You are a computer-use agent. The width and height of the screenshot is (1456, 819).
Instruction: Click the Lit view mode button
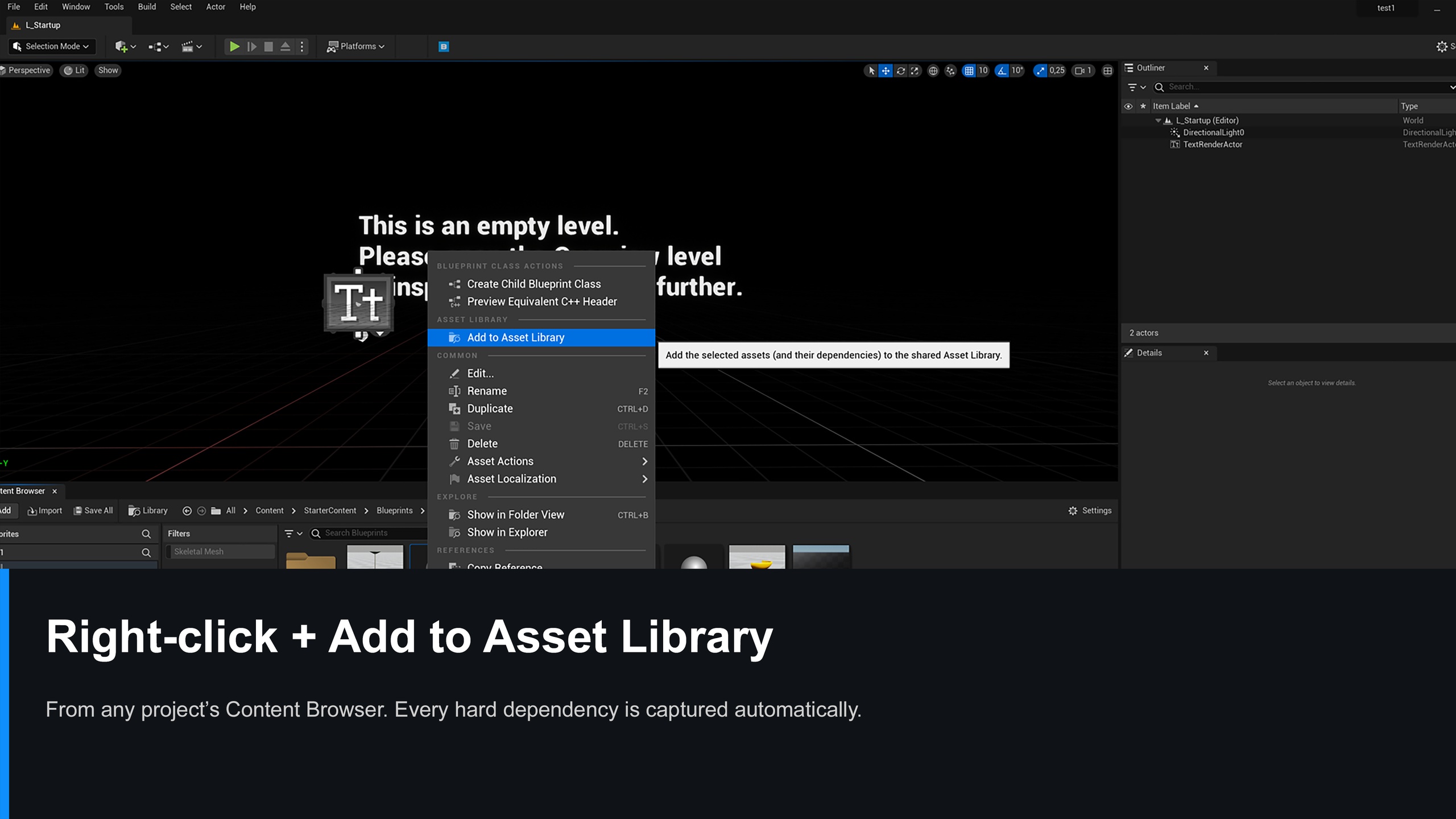75,71
